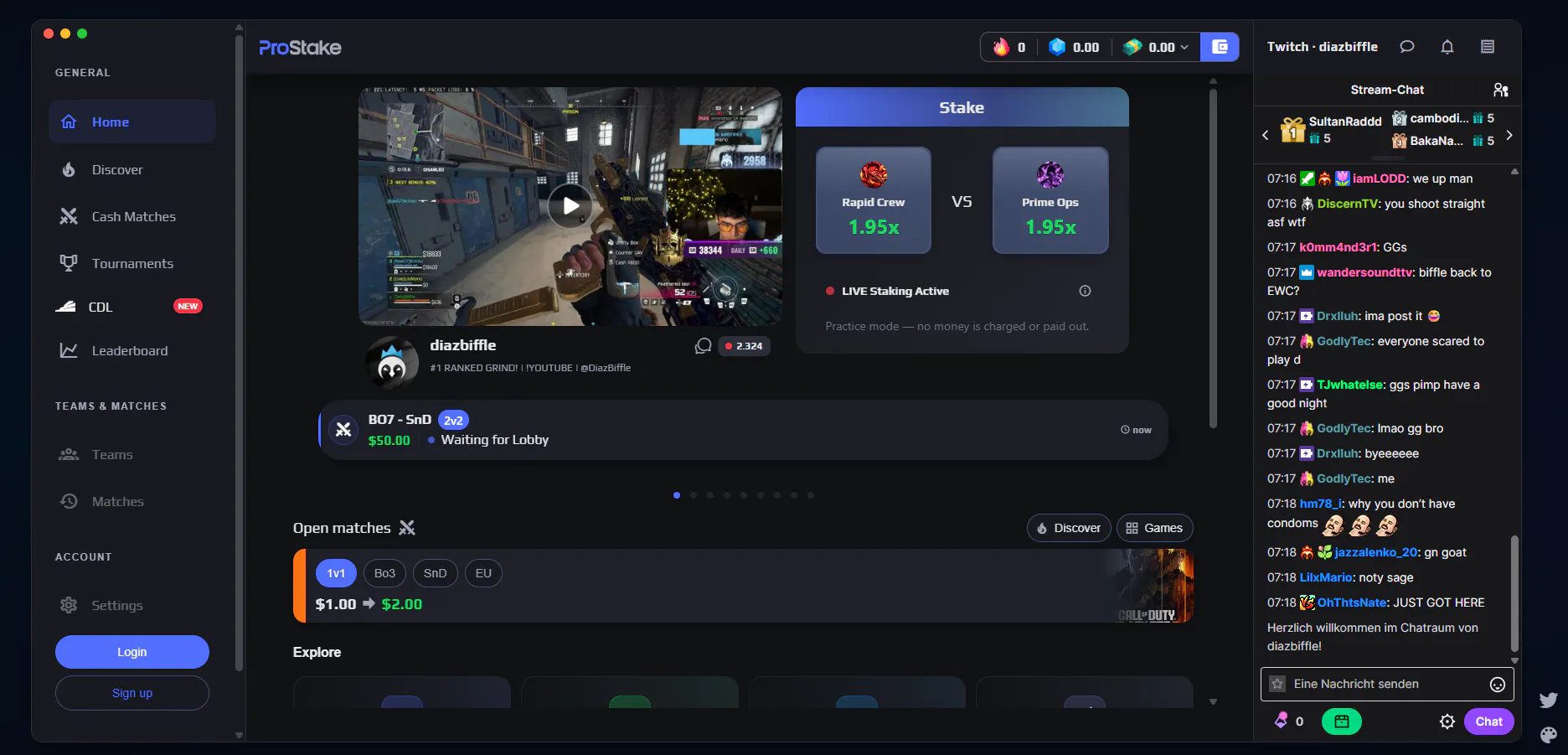Click the iamLODD username in chat

coord(1379,178)
